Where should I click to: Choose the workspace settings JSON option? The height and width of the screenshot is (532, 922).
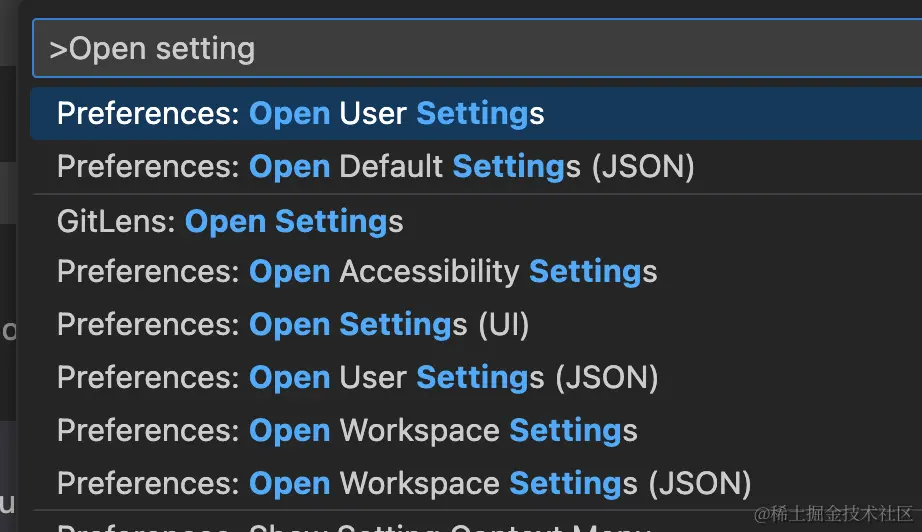[404, 484]
